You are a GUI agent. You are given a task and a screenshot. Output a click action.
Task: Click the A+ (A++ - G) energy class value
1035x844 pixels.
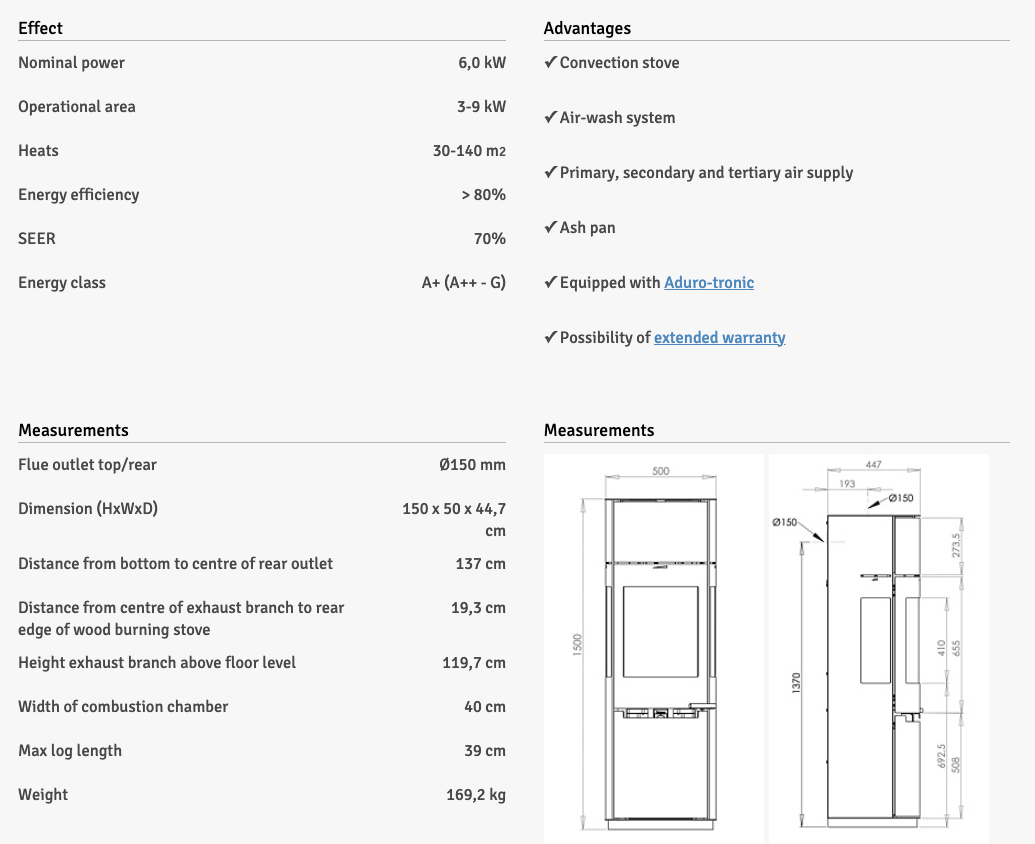(x=463, y=283)
